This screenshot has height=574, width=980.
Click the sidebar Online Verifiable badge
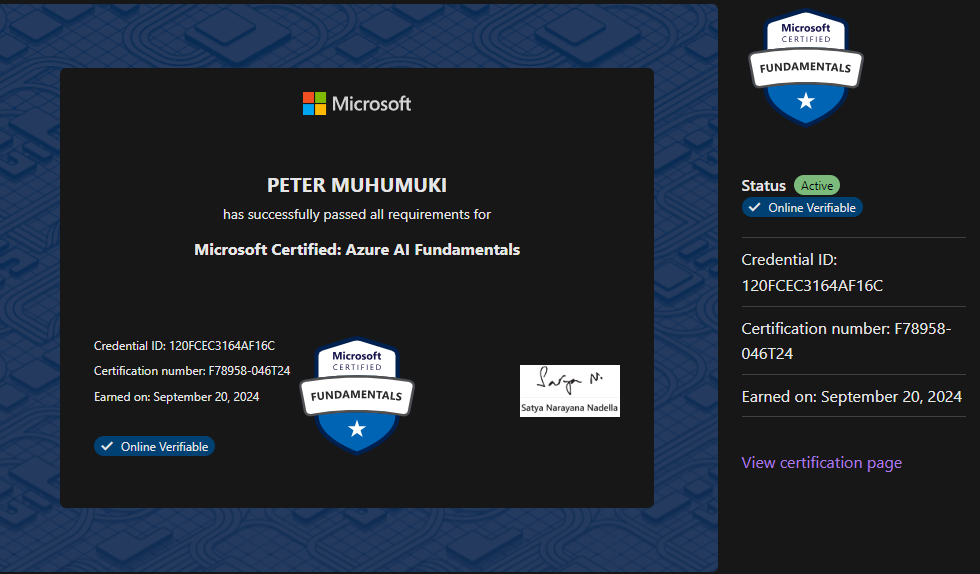pos(802,208)
